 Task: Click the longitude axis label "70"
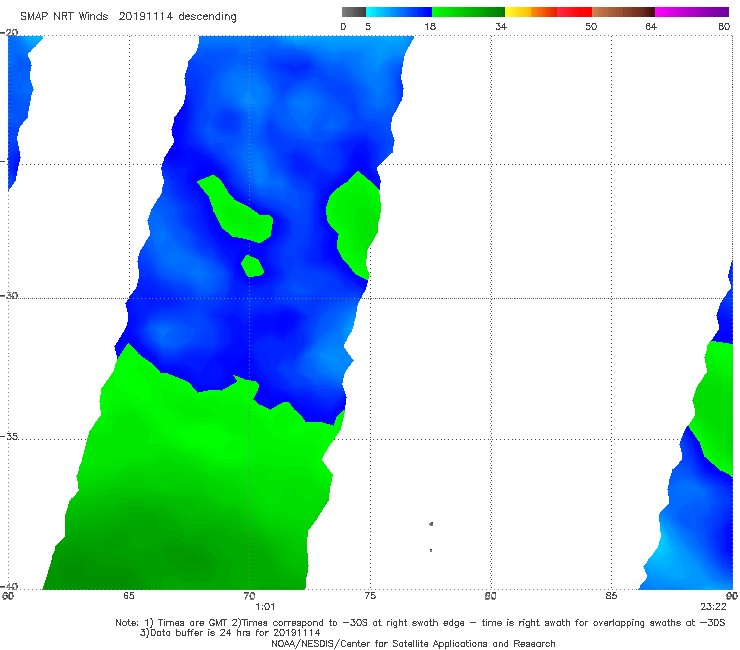click(249, 596)
